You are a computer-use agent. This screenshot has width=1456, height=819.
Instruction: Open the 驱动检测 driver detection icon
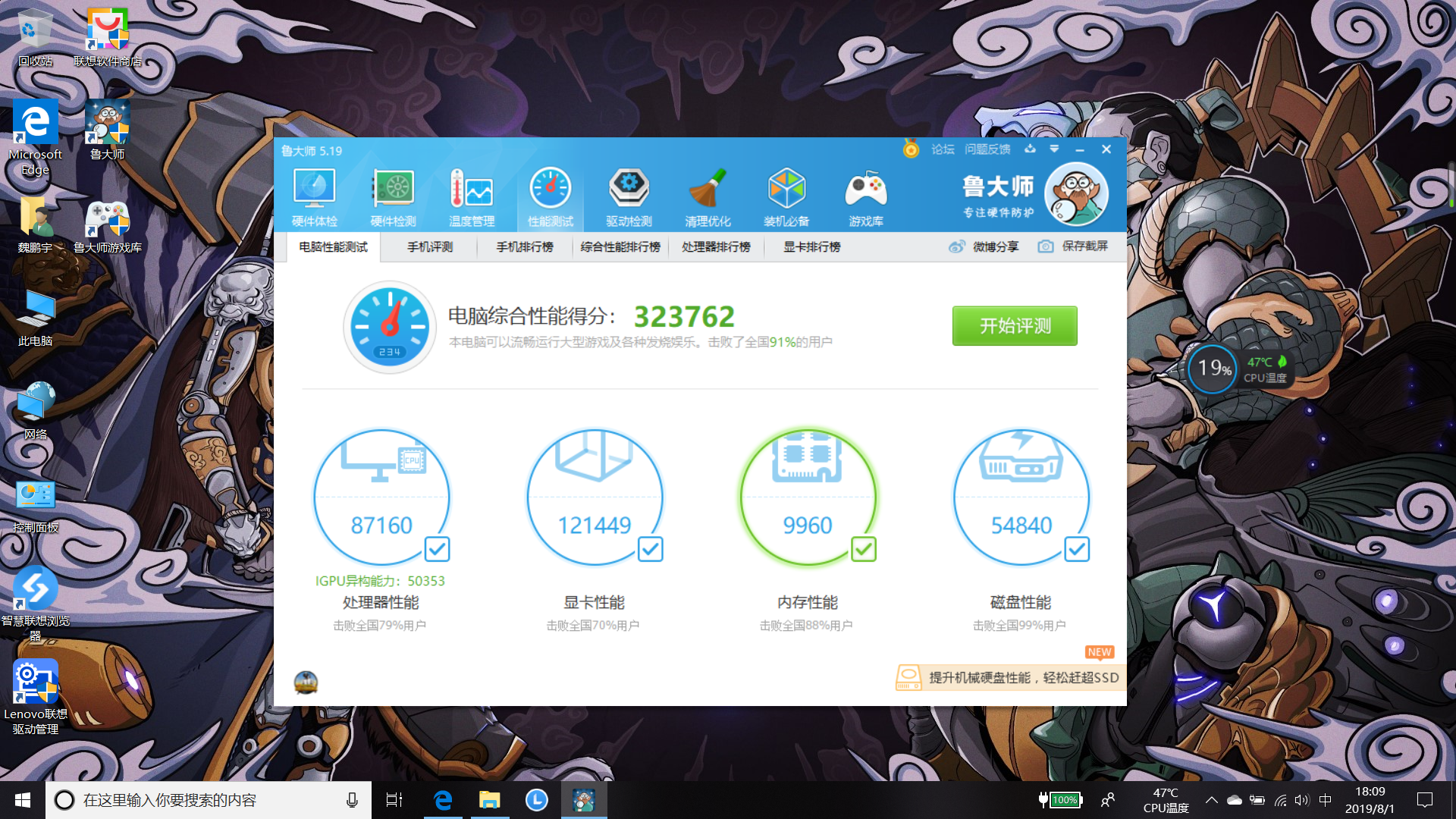629,197
